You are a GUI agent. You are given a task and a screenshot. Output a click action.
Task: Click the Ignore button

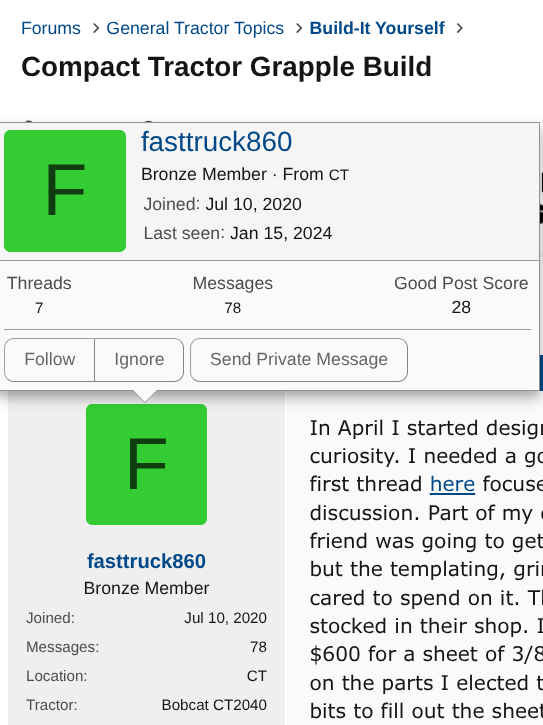coord(139,360)
